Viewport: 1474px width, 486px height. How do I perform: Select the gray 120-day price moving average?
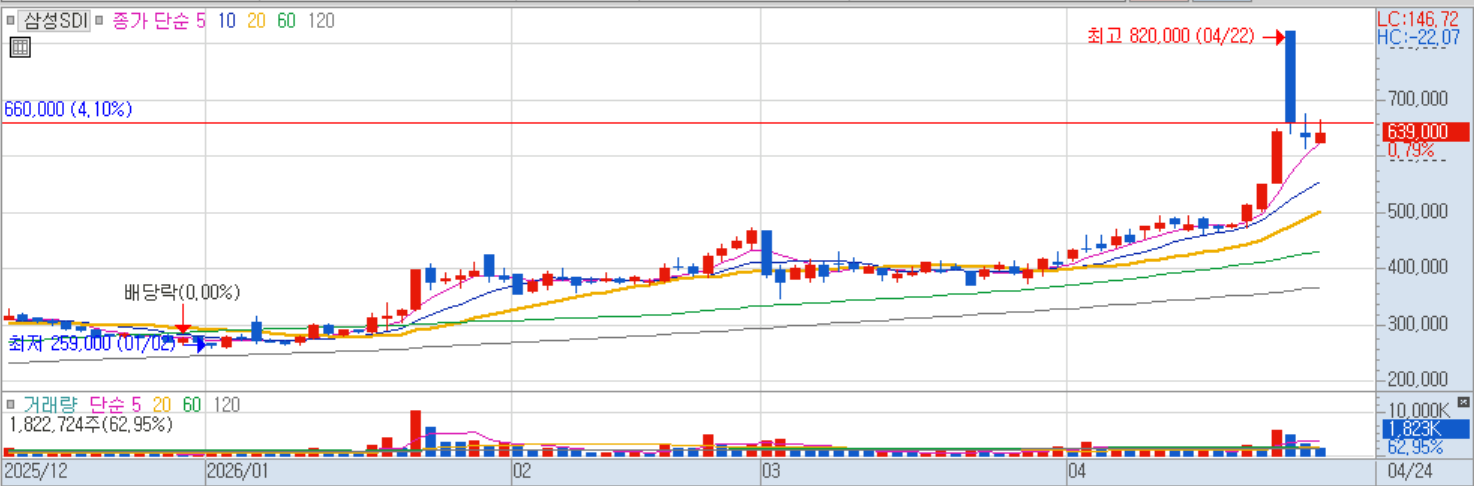coord(321,20)
